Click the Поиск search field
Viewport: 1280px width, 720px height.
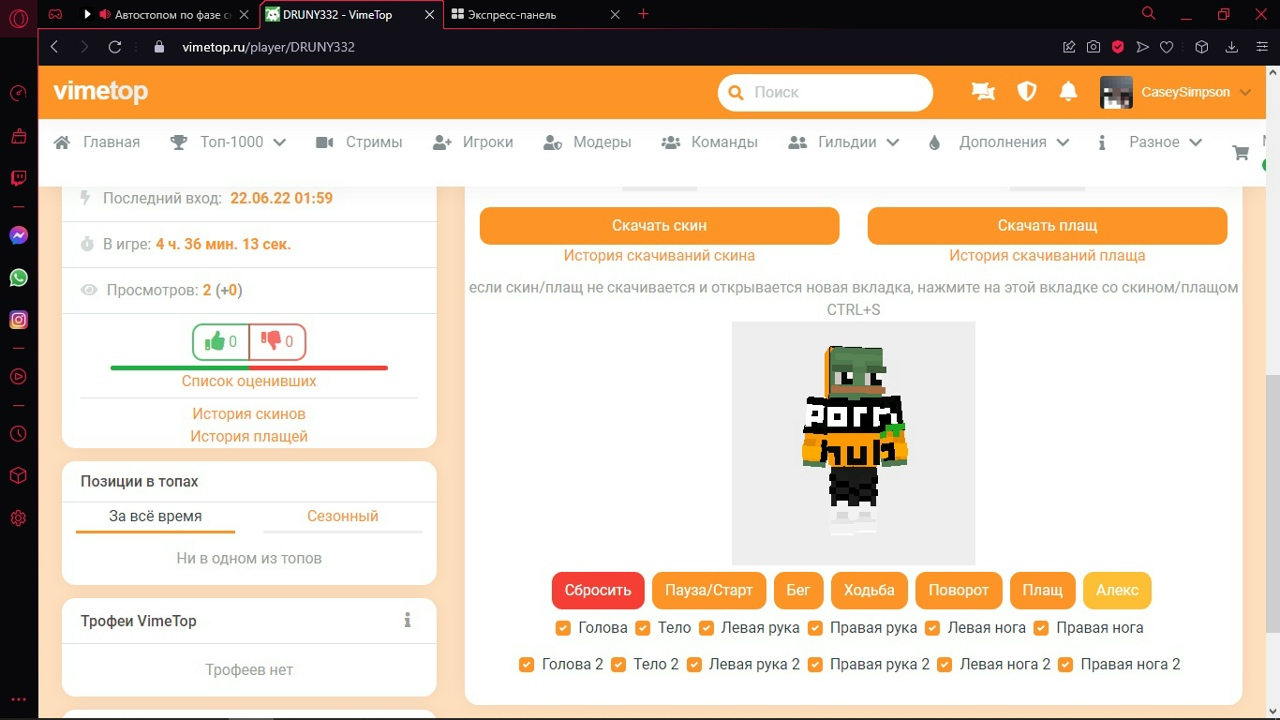tap(824, 92)
